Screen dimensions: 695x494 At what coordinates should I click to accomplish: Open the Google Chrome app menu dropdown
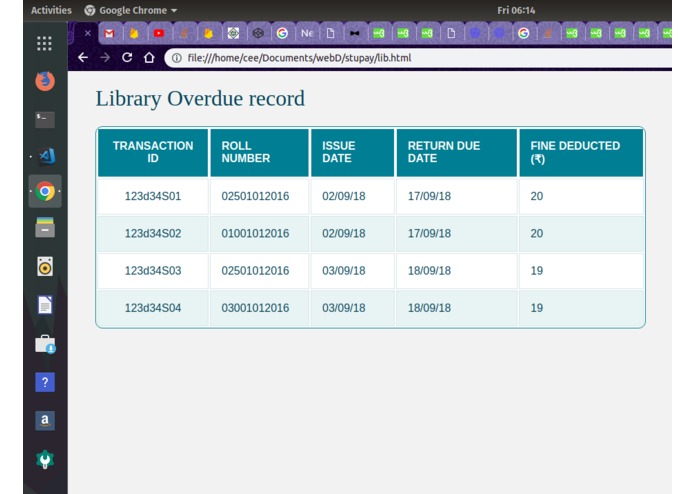click(x=131, y=10)
